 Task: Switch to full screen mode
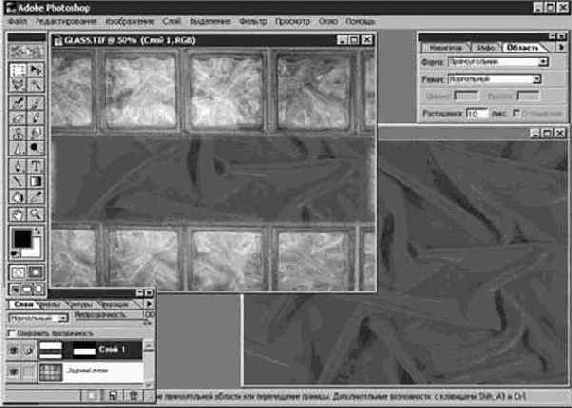39,290
